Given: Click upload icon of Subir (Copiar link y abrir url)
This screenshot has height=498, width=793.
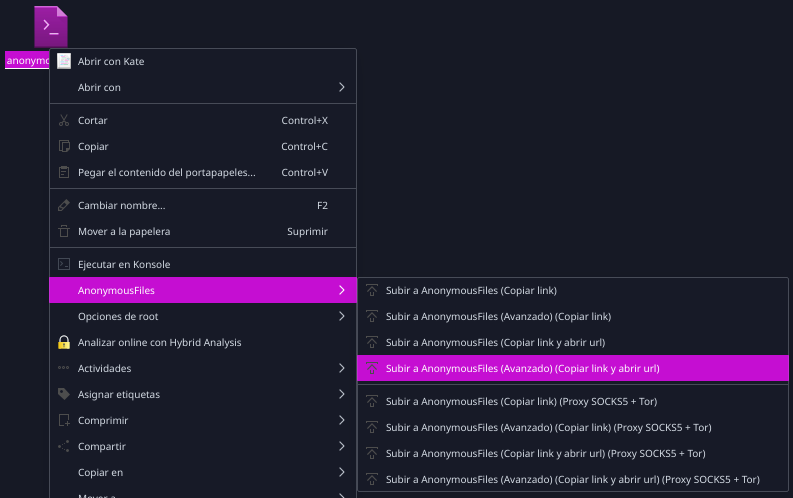Looking at the screenshot, I should pos(372,342).
